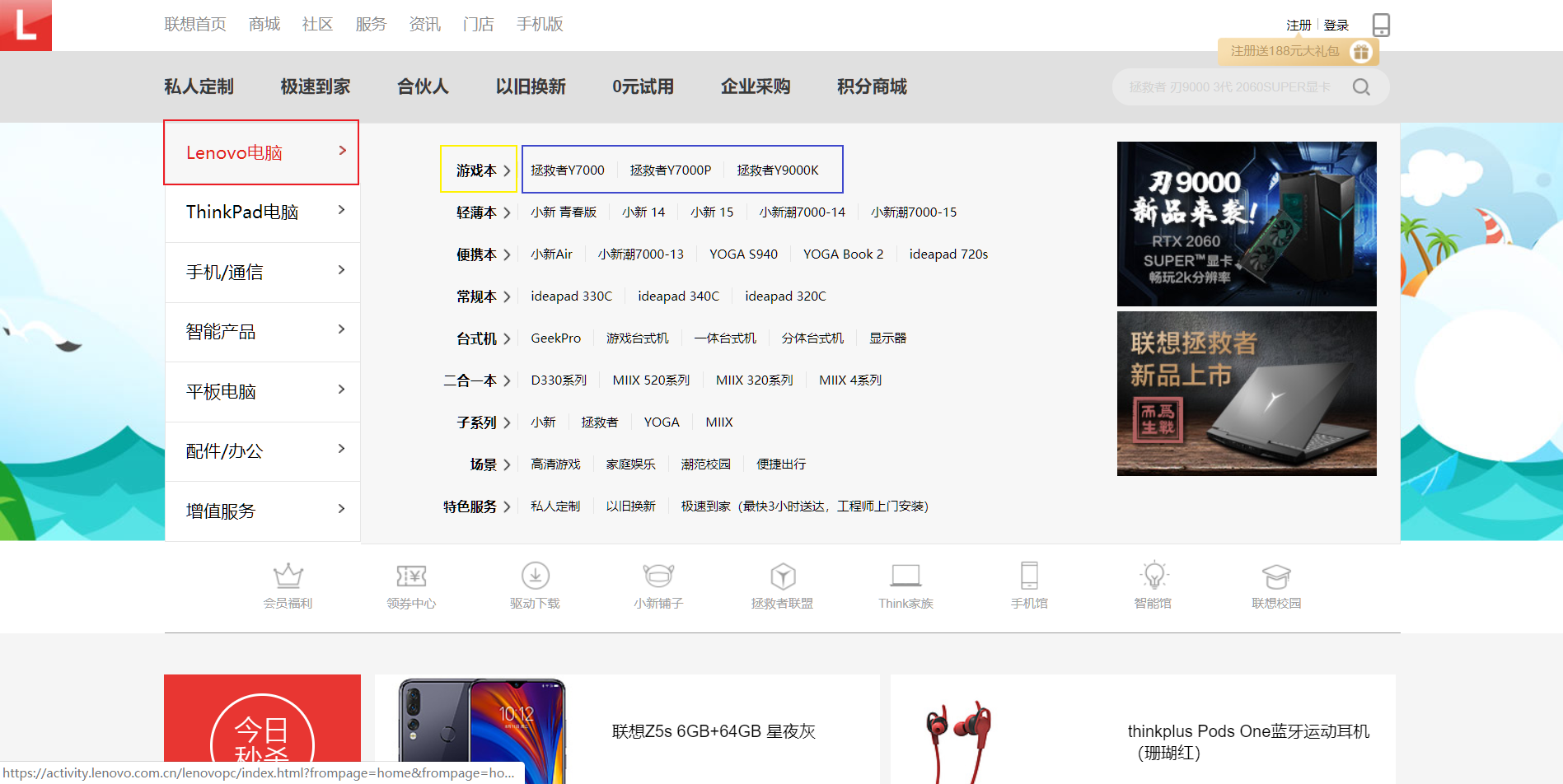Screen dimensions: 1563x784
Task: Open 小新 14 link
Action: (x=643, y=212)
